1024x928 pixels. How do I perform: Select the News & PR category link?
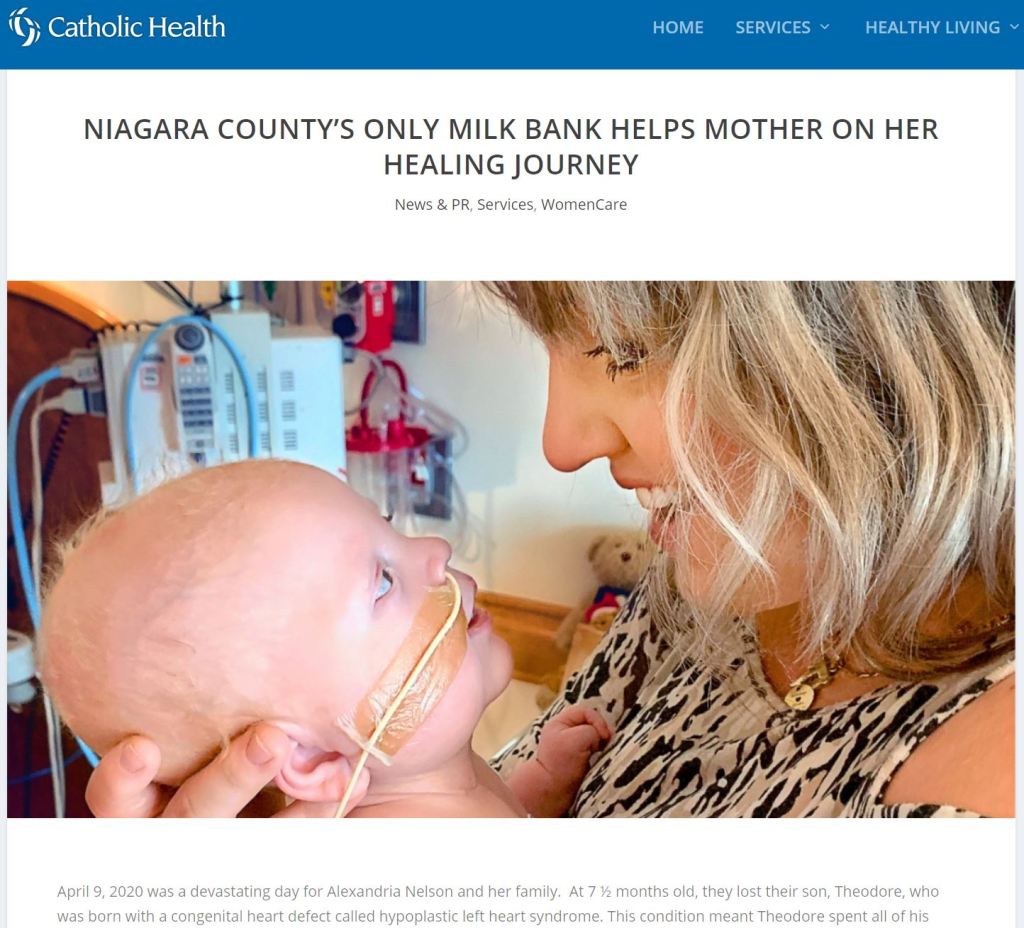pos(432,204)
